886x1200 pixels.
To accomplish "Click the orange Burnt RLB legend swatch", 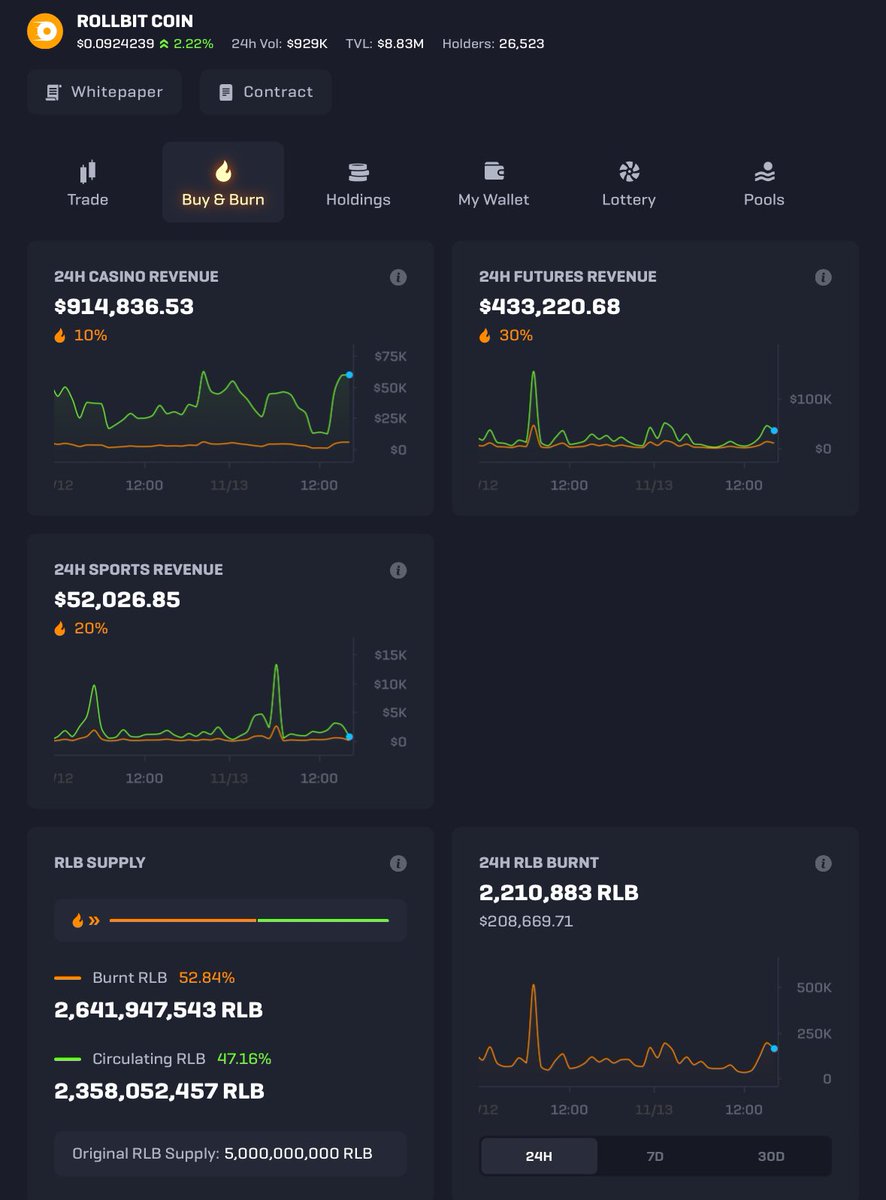I will (x=67, y=978).
